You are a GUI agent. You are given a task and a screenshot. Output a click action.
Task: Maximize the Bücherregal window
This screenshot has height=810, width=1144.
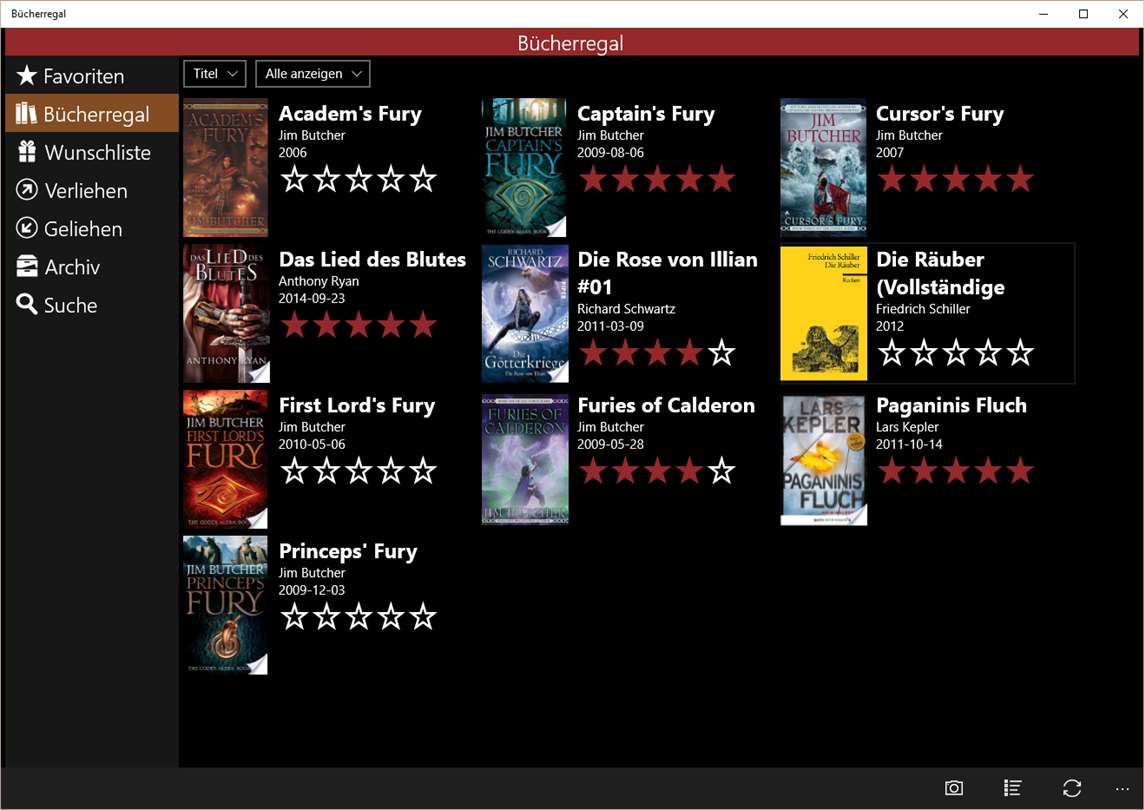coord(1083,14)
